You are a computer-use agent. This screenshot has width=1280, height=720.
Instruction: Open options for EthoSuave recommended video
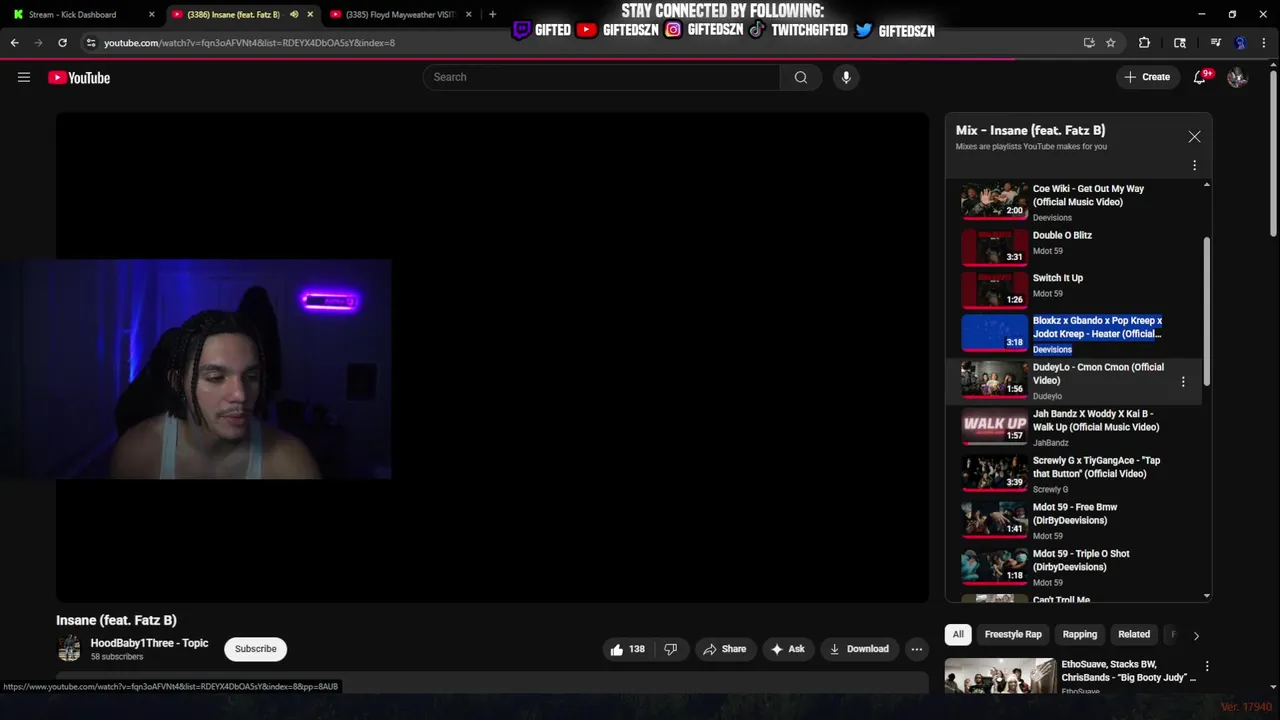tap(1207, 666)
